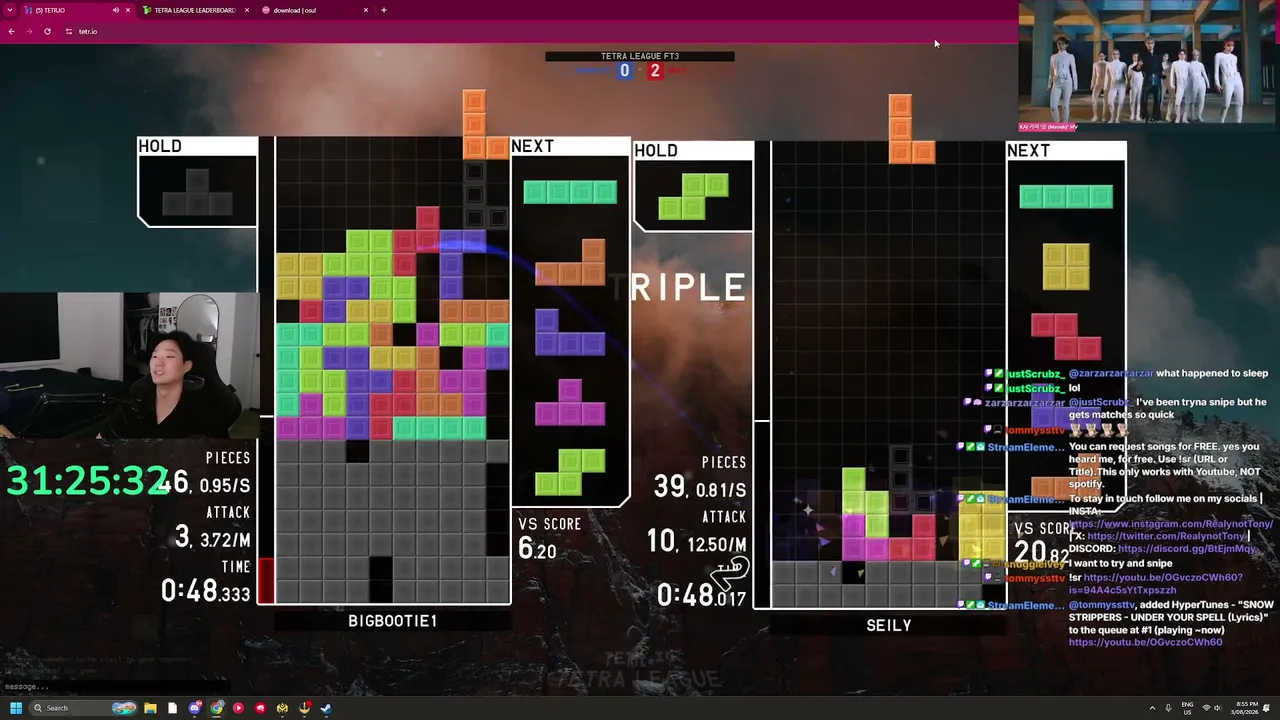Open the Discord invite link in chat
The image size is (1280, 720).
click(x=1187, y=549)
